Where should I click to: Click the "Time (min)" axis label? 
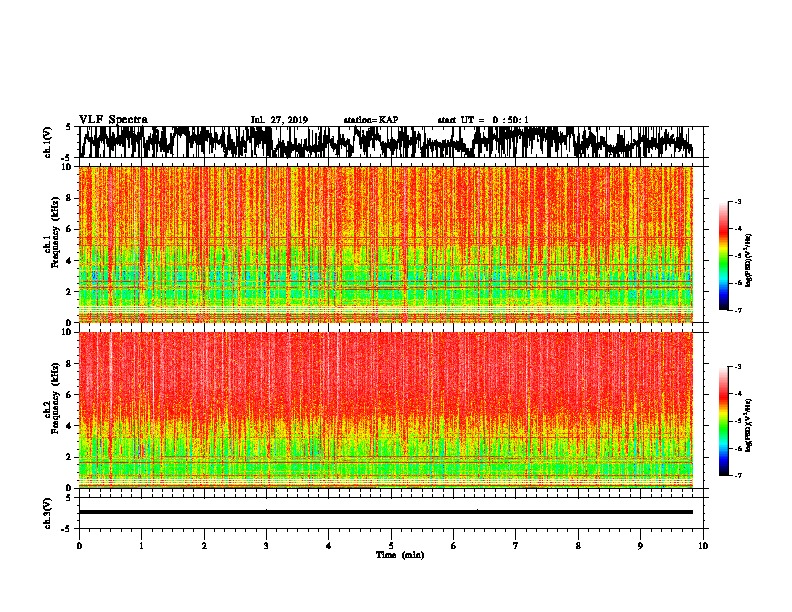[x=400, y=555]
